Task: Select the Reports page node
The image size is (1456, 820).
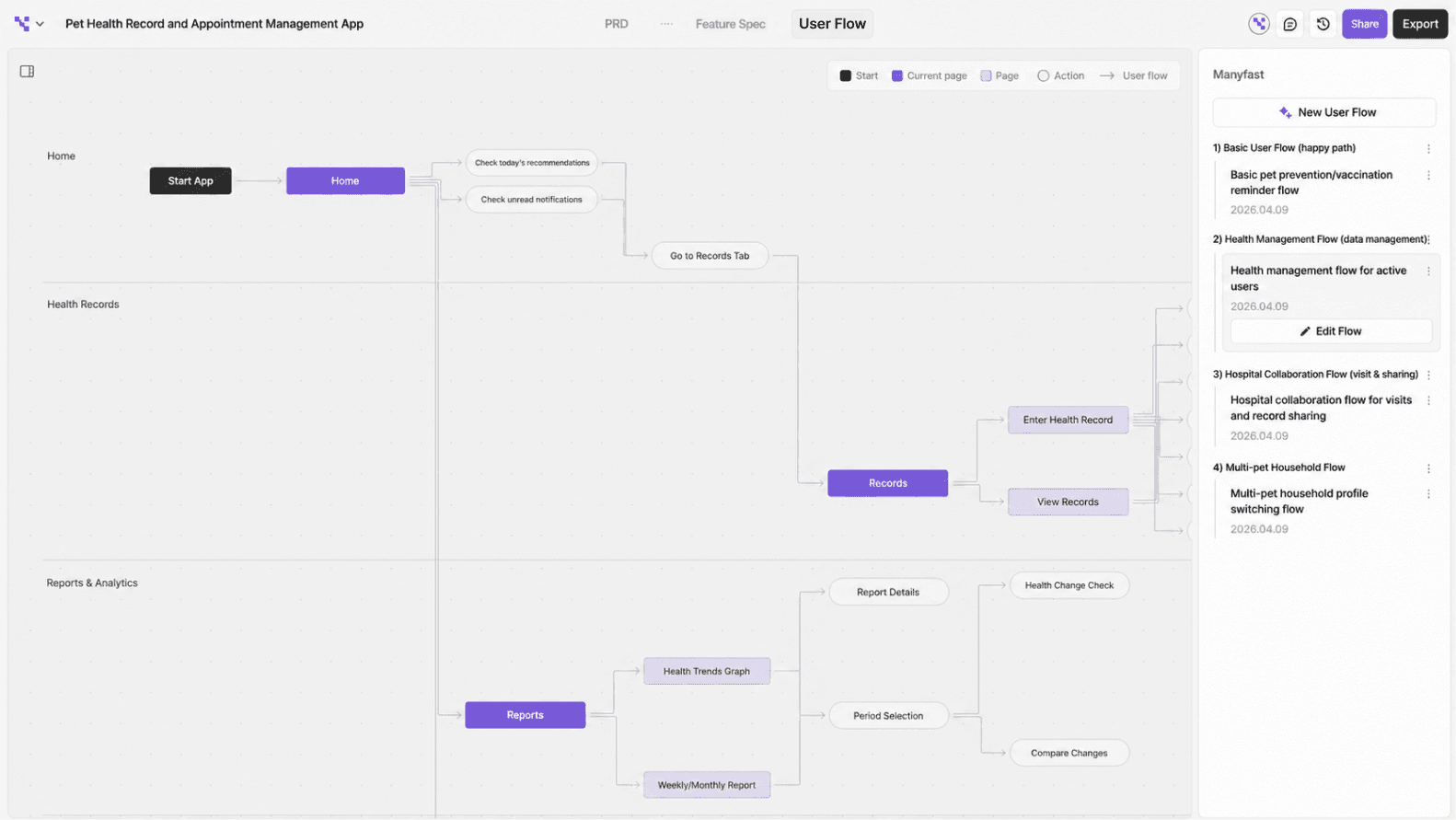Action: click(x=525, y=715)
